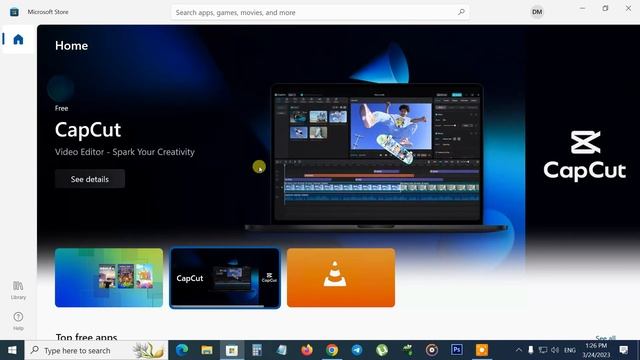
Task: Open Photoshop from taskbar
Action: [457, 350]
